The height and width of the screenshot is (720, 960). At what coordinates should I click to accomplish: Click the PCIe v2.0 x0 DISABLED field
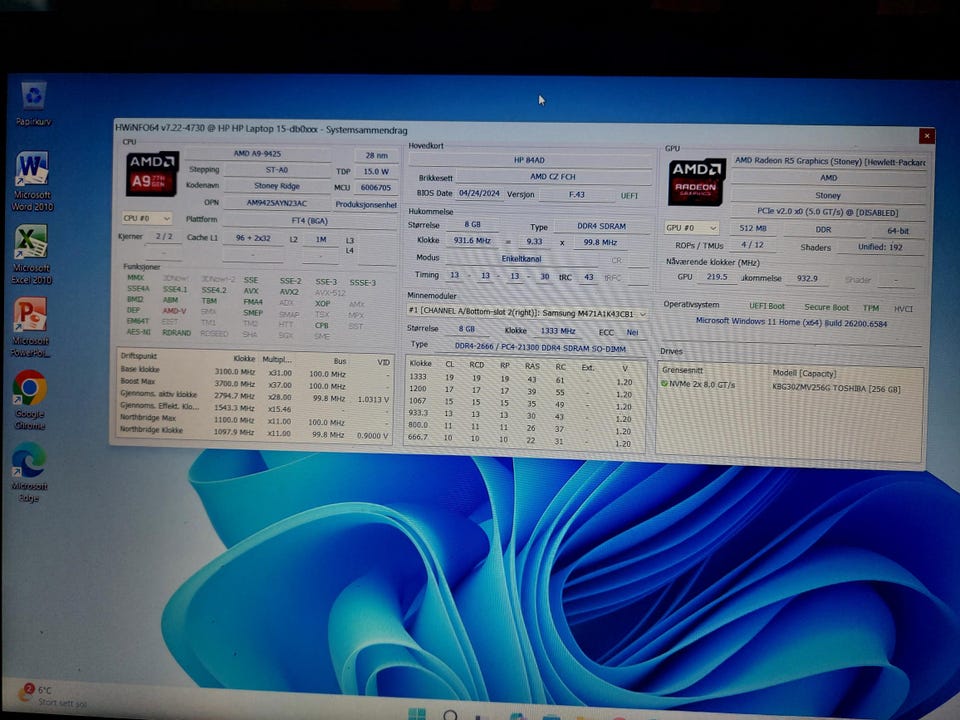[x=827, y=212]
